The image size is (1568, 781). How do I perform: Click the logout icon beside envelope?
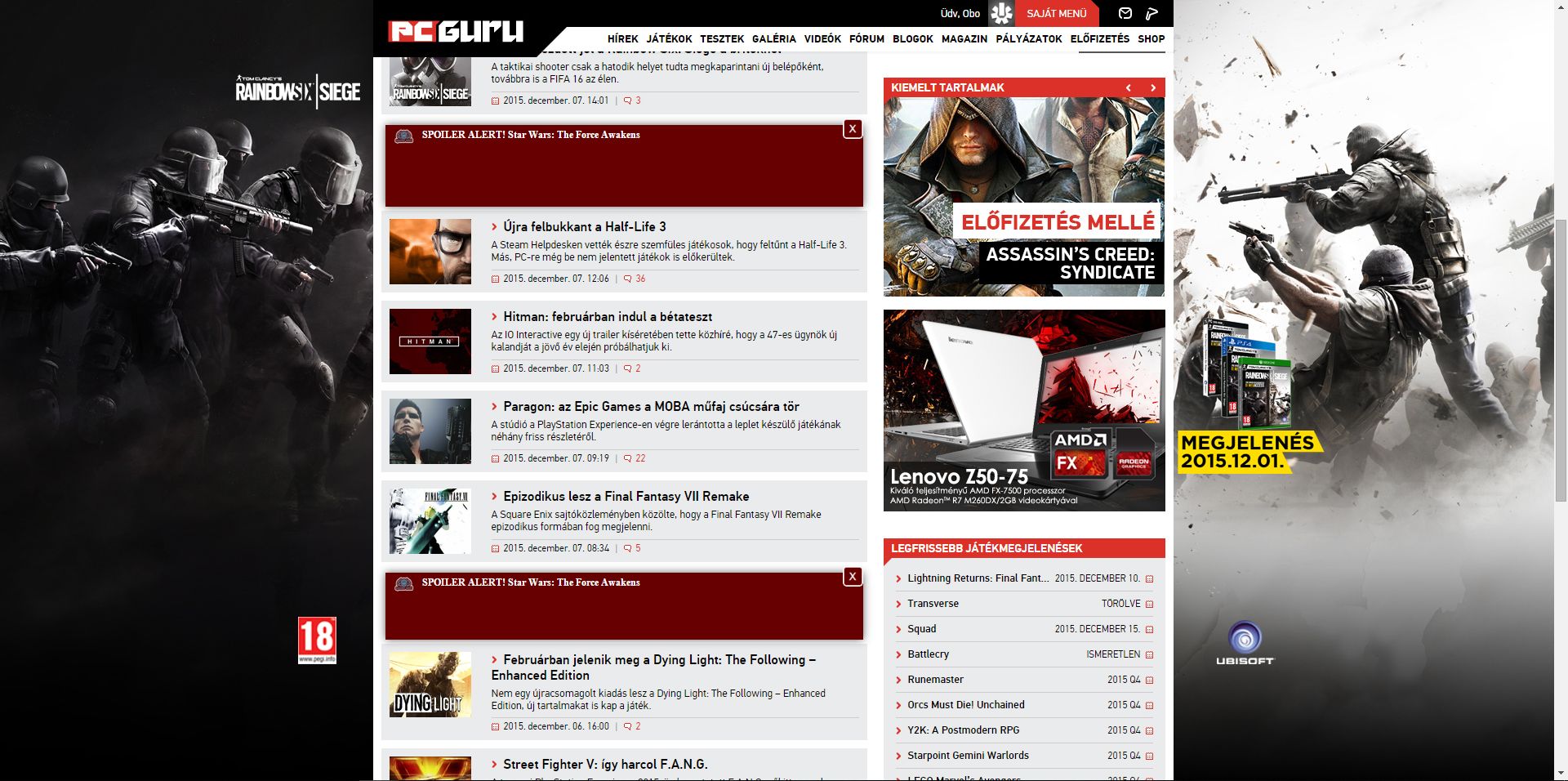[x=1151, y=13]
